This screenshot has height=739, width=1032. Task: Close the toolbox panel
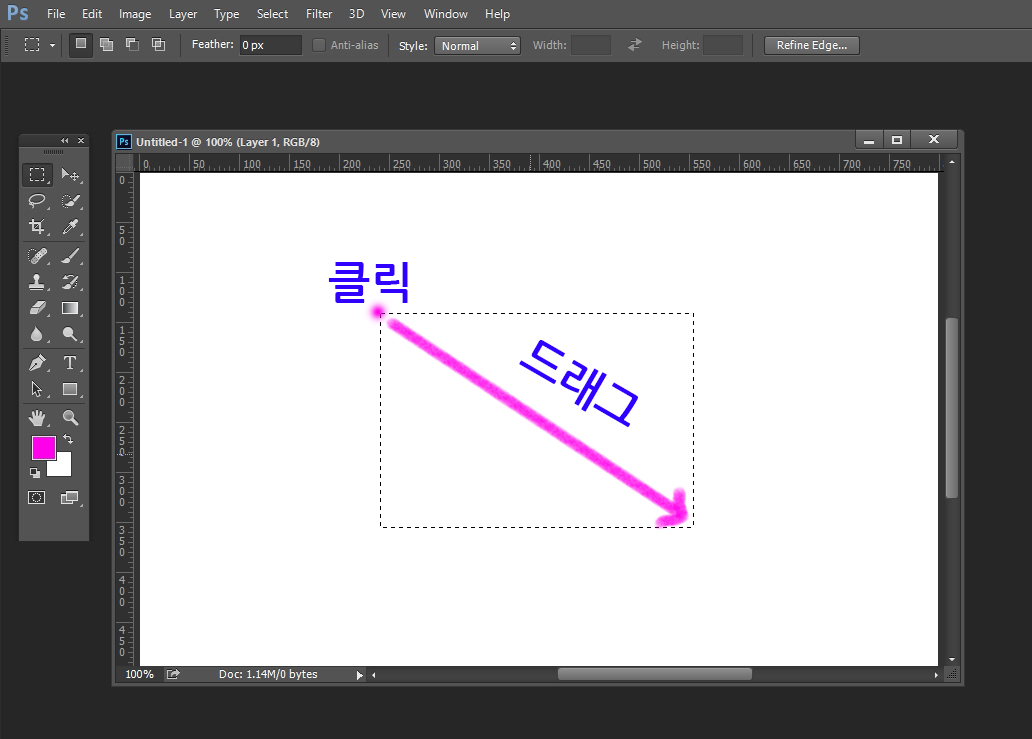pyautogui.click(x=81, y=140)
